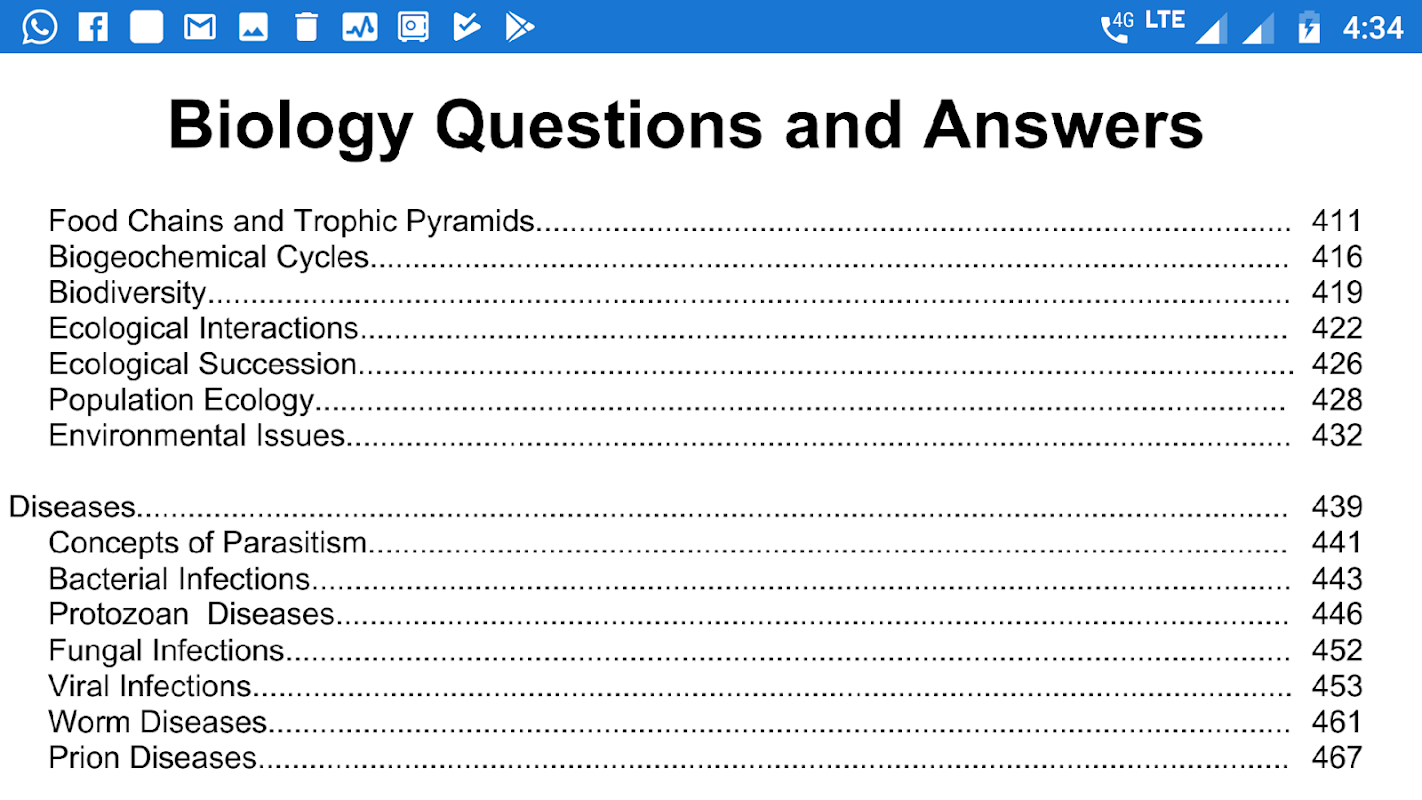Tap the activity monitor status icon
This screenshot has height=800, width=1422.
pos(359,27)
